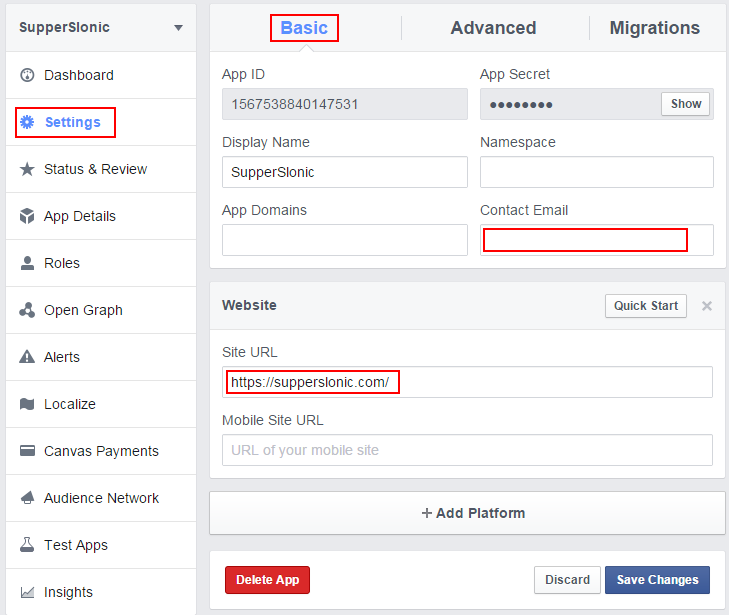The height and width of the screenshot is (615, 729).
Task: Click the Roles person icon
Action: click(27, 263)
